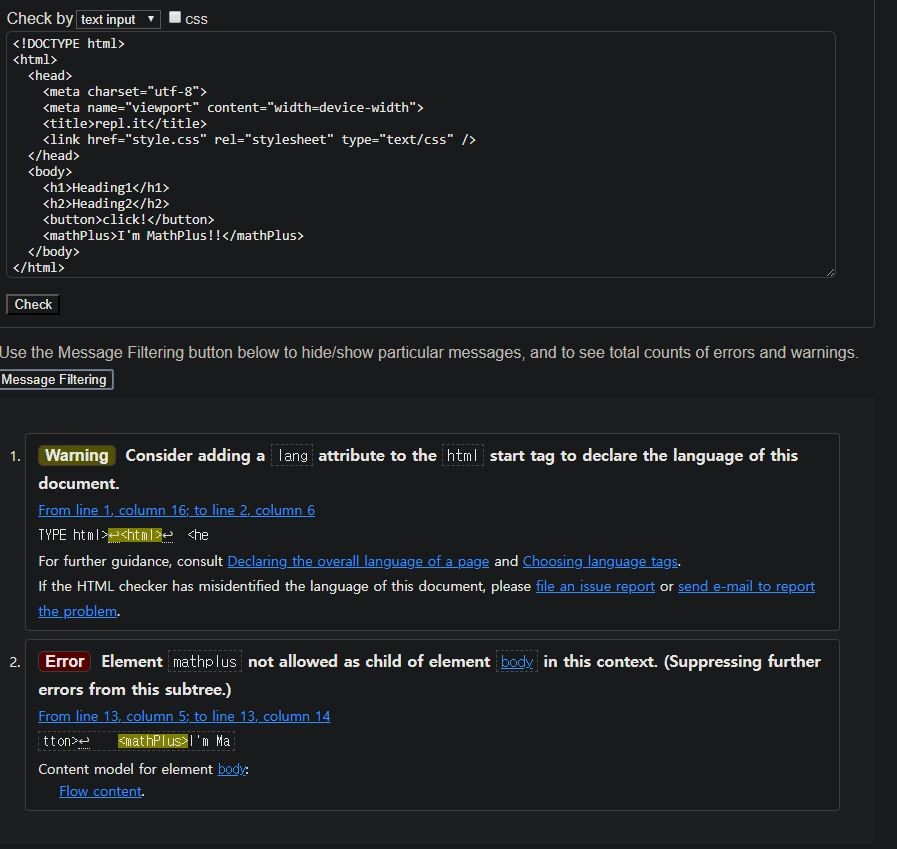Open 'Choosing language tags' link
The width and height of the screenshot is (897, 849).
[x=600, y=561]
